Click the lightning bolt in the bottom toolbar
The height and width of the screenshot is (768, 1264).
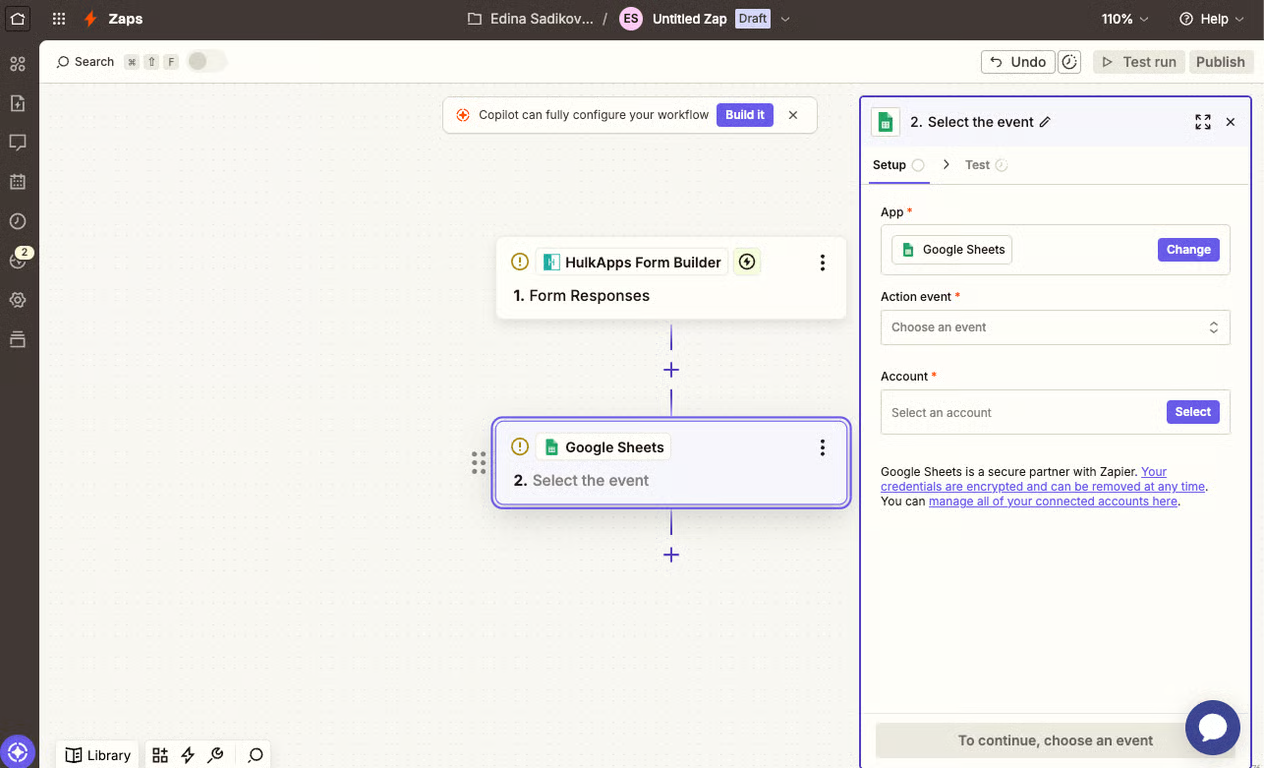point(188,755)
